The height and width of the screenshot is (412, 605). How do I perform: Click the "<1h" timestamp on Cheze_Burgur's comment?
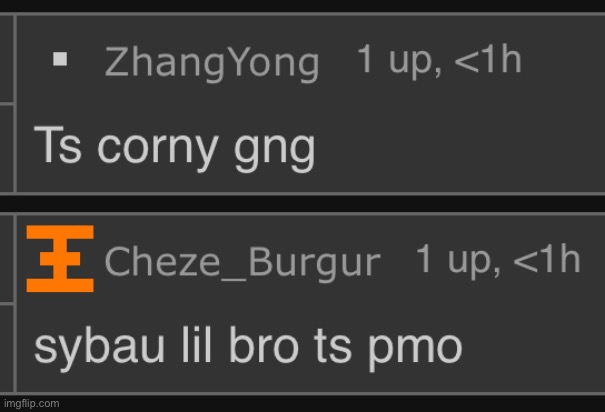(547, 258)
